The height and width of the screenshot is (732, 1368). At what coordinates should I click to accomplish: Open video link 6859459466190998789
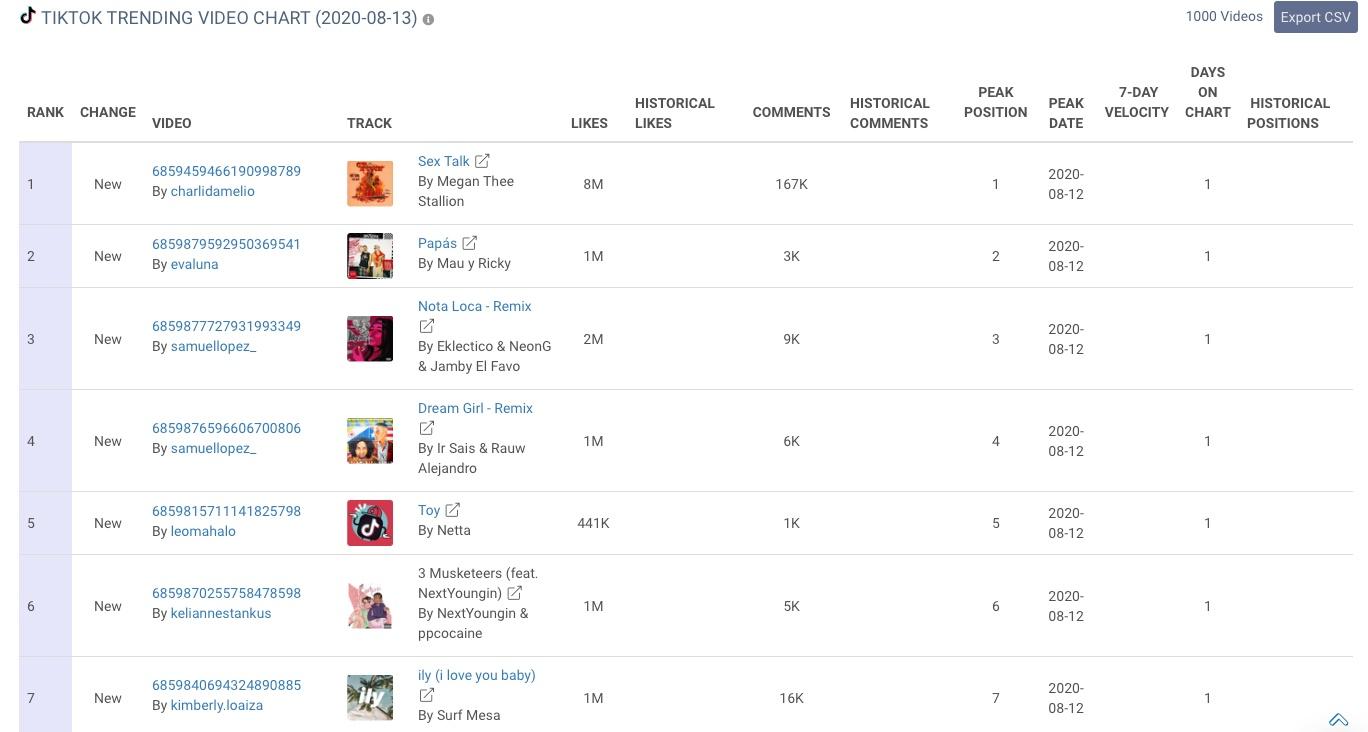click(x=226, y=171)
